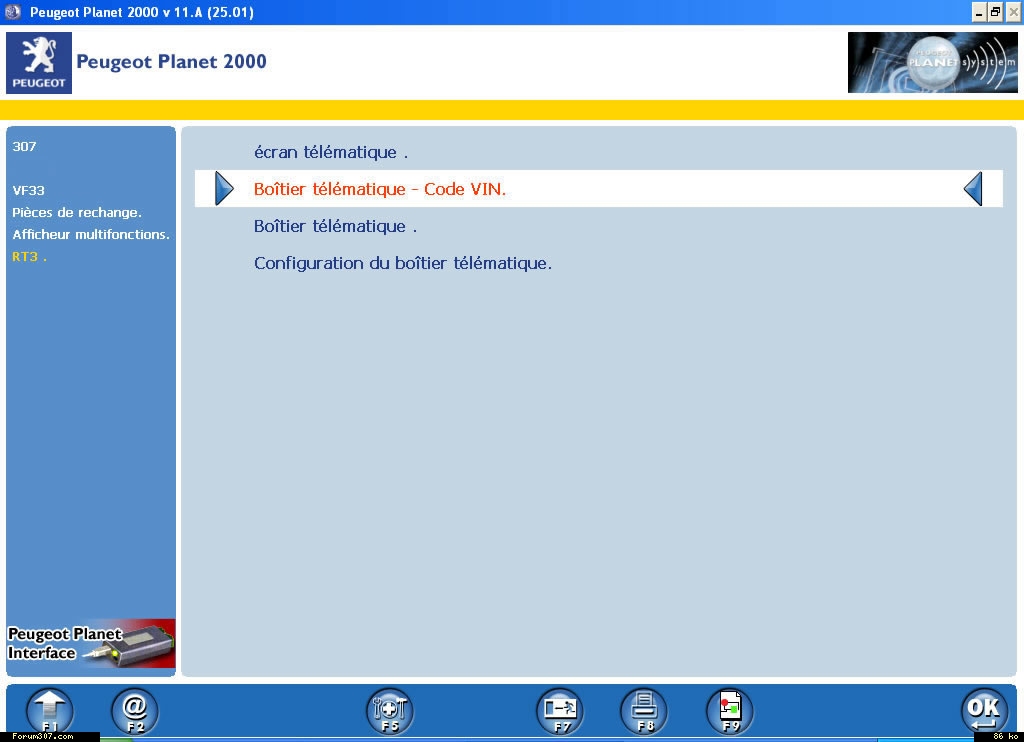Image resolution: width=1024 pixels, height=742 pixels.
Task: Open the F5 tools diagnostic button
Action: coord(390,711)
